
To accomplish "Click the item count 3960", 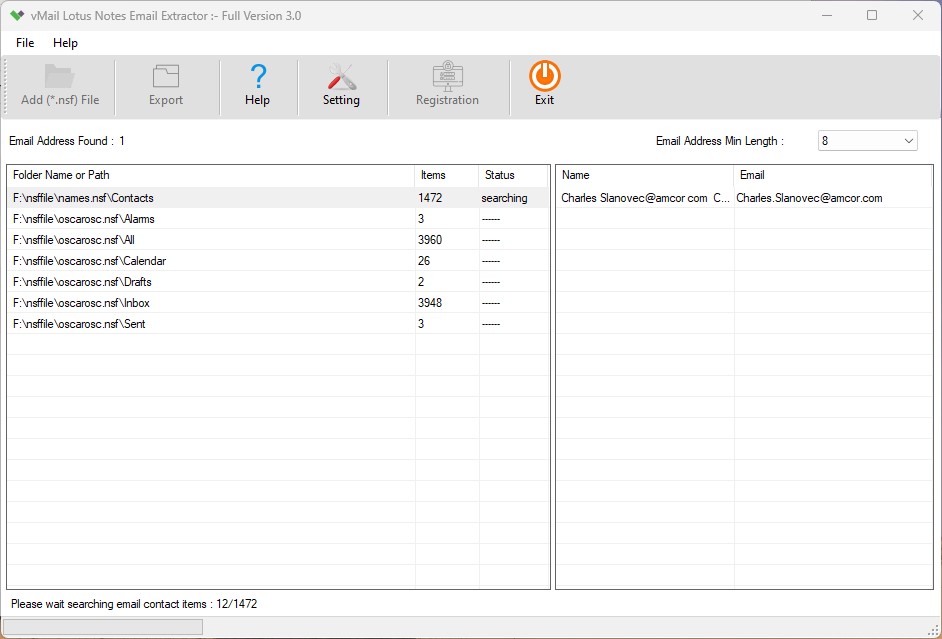I will [x=430, y=240].
